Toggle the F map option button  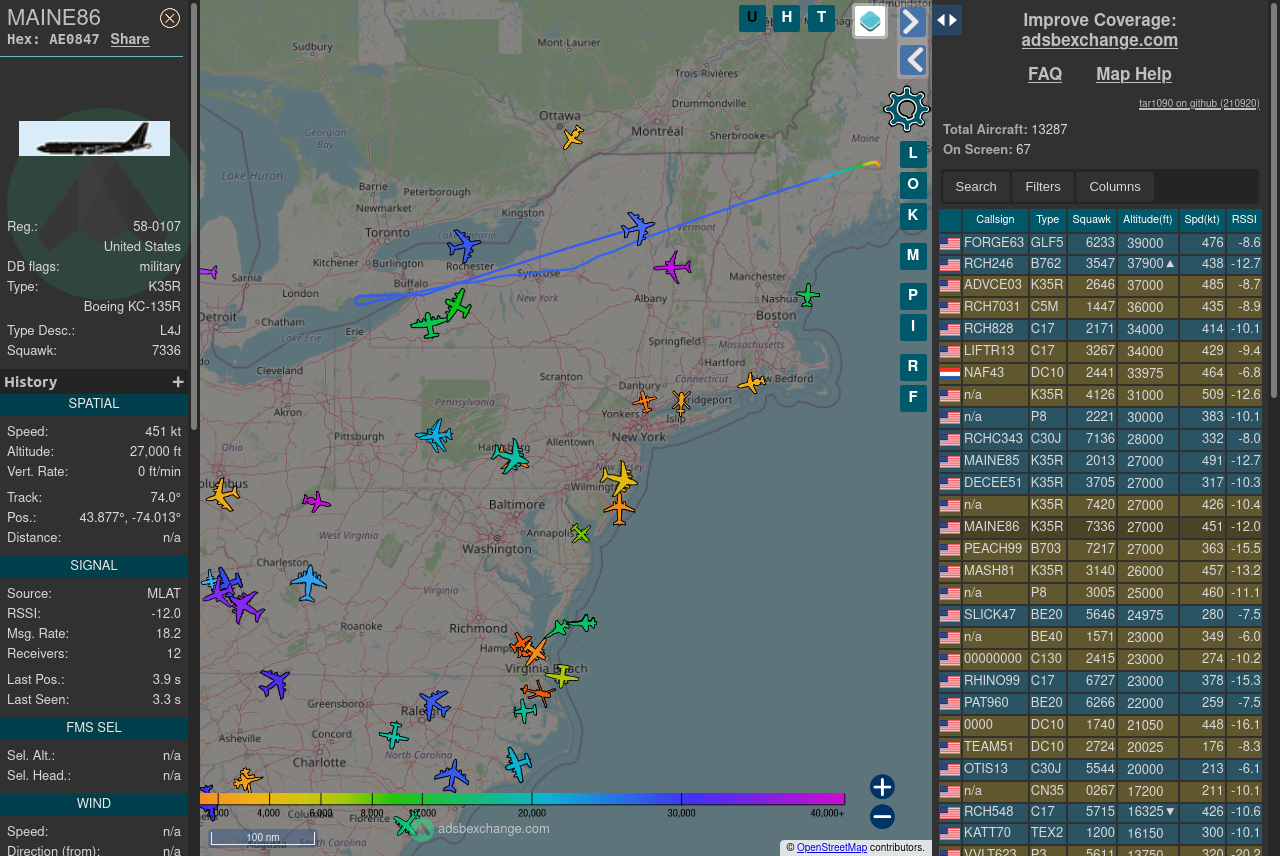pyautogui.click(x=913, y=398)
